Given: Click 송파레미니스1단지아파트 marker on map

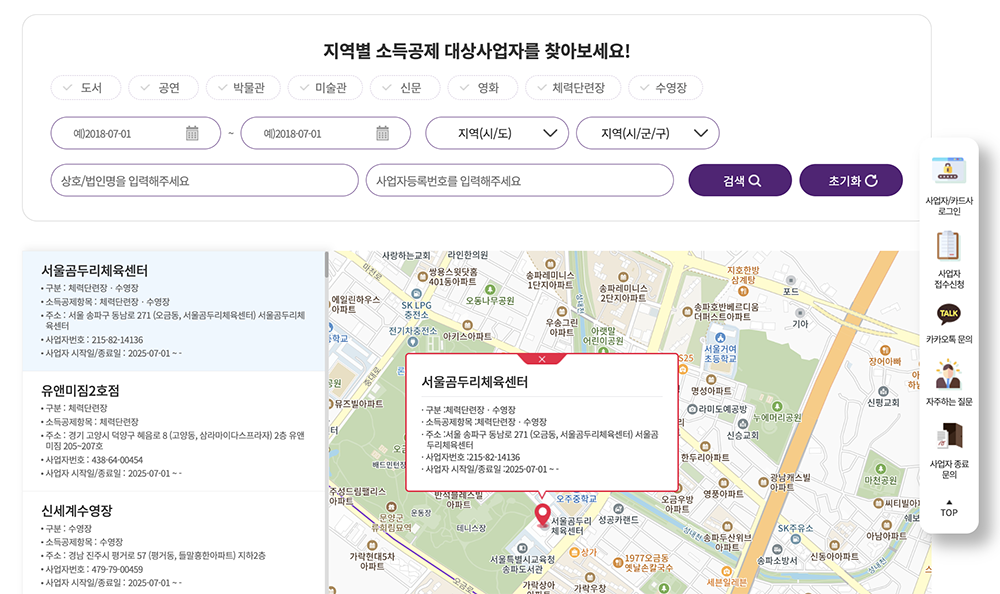Looking at the screenshot, I should point(550,264).
